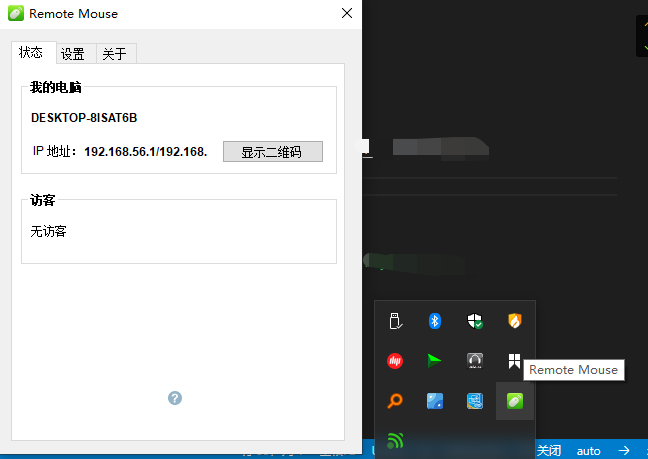Image resolution: width=648 pixels, height=459 pixels.
Task: Close the Remote Mouse window
Action: tap(347, 13)
